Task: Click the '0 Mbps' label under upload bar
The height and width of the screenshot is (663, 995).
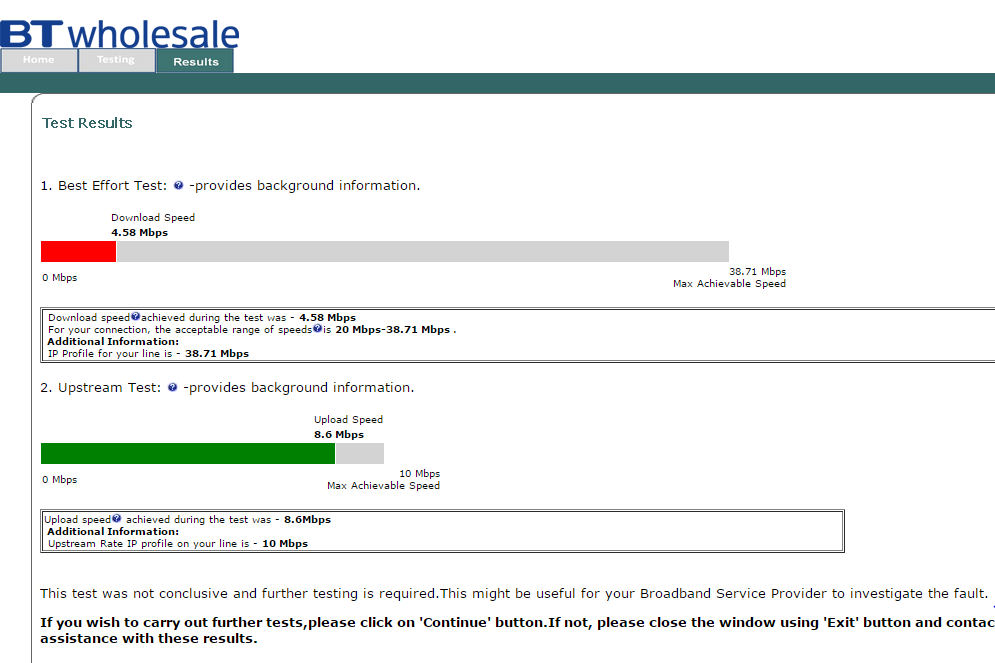Action: pyautogui.click(x=60, y=480)
